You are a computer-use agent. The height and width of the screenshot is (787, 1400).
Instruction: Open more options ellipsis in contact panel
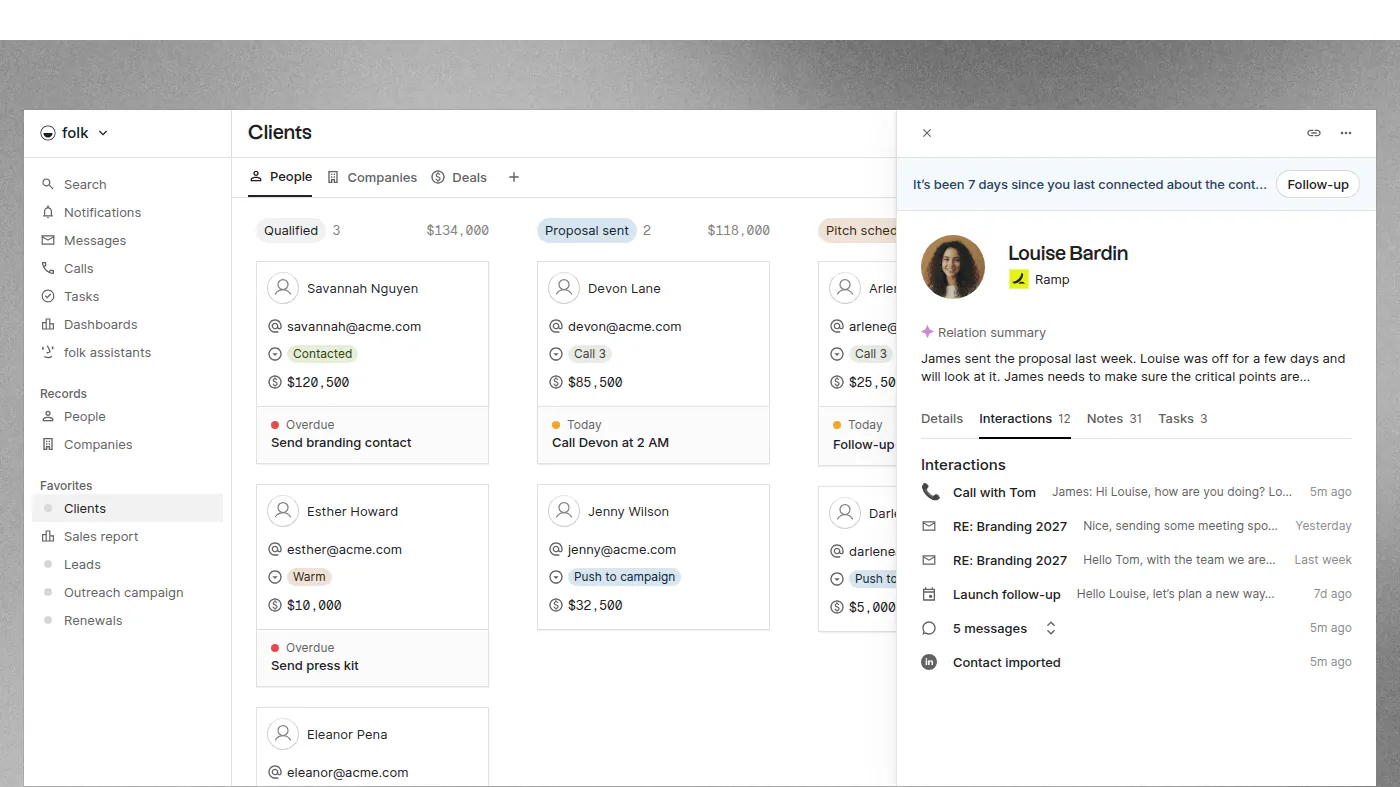pos(1346,133)
